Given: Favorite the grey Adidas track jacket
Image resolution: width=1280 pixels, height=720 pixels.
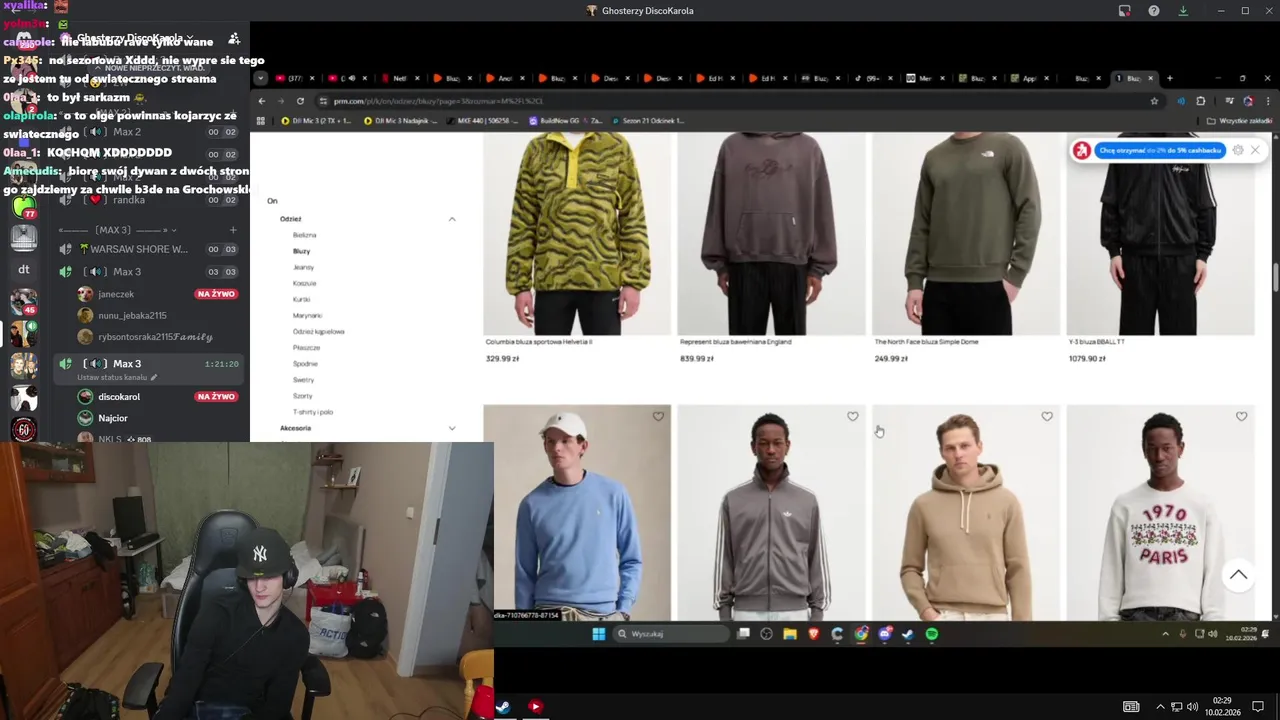Looking at the screenshot, I should click(x=853, y=417).
